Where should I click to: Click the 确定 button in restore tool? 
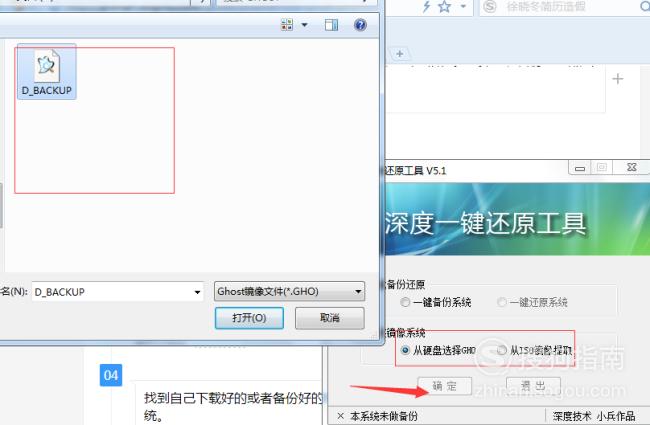[444, 386]
